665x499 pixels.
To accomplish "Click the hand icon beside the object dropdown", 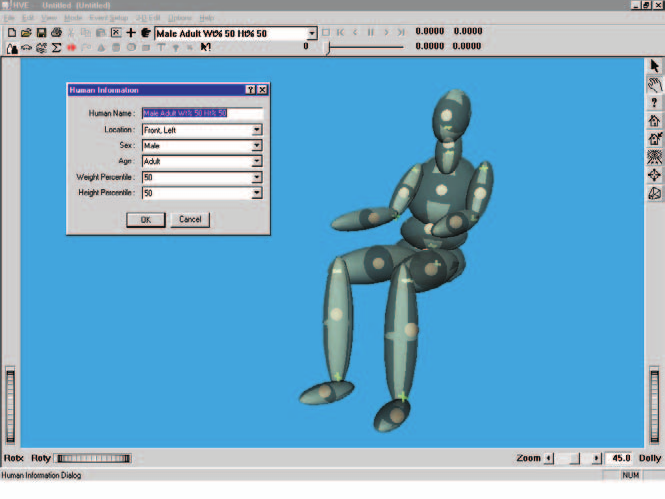I will click(145, 33).
